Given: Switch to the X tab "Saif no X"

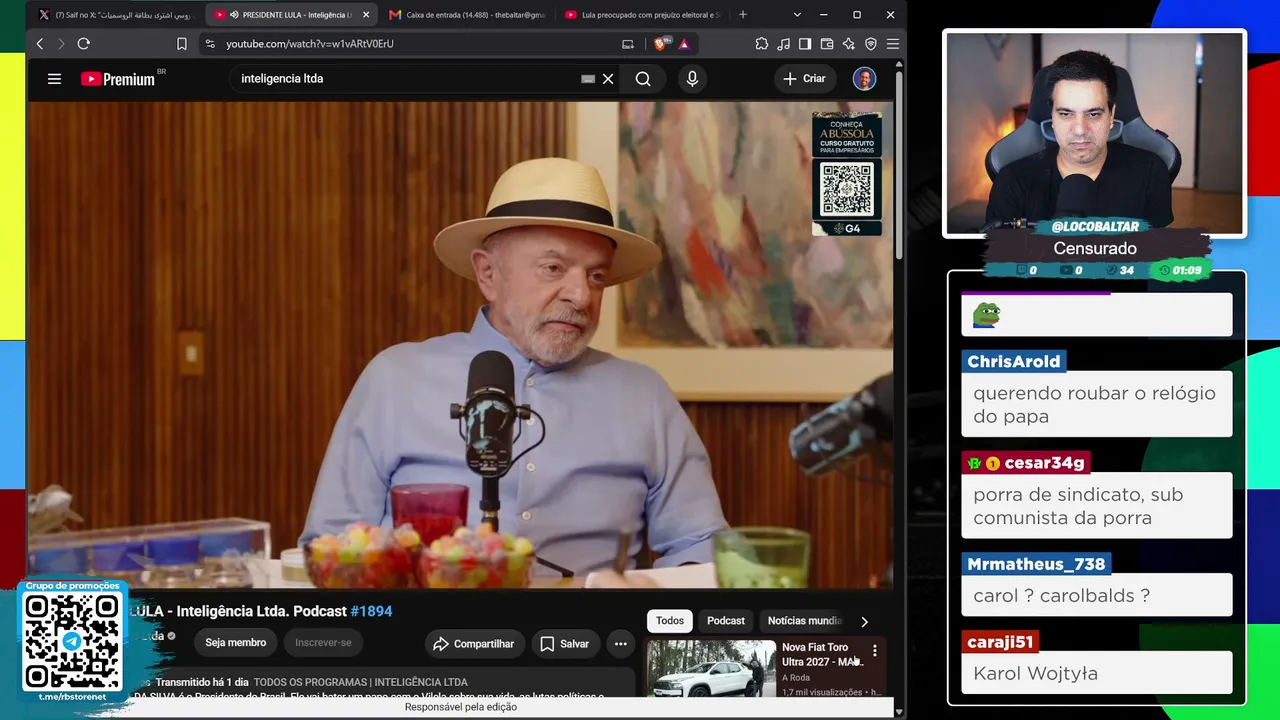Looking at the screenshot, I should 117,15.
